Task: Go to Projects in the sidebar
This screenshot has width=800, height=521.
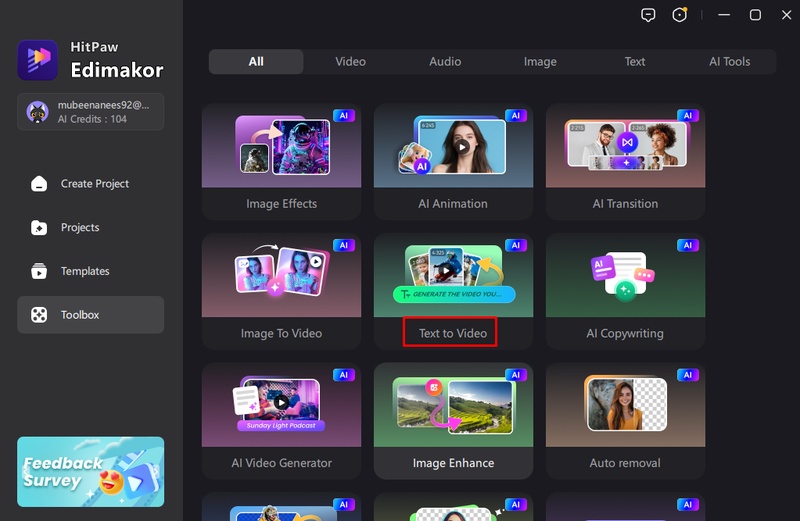Action: (x=91, y=228)
